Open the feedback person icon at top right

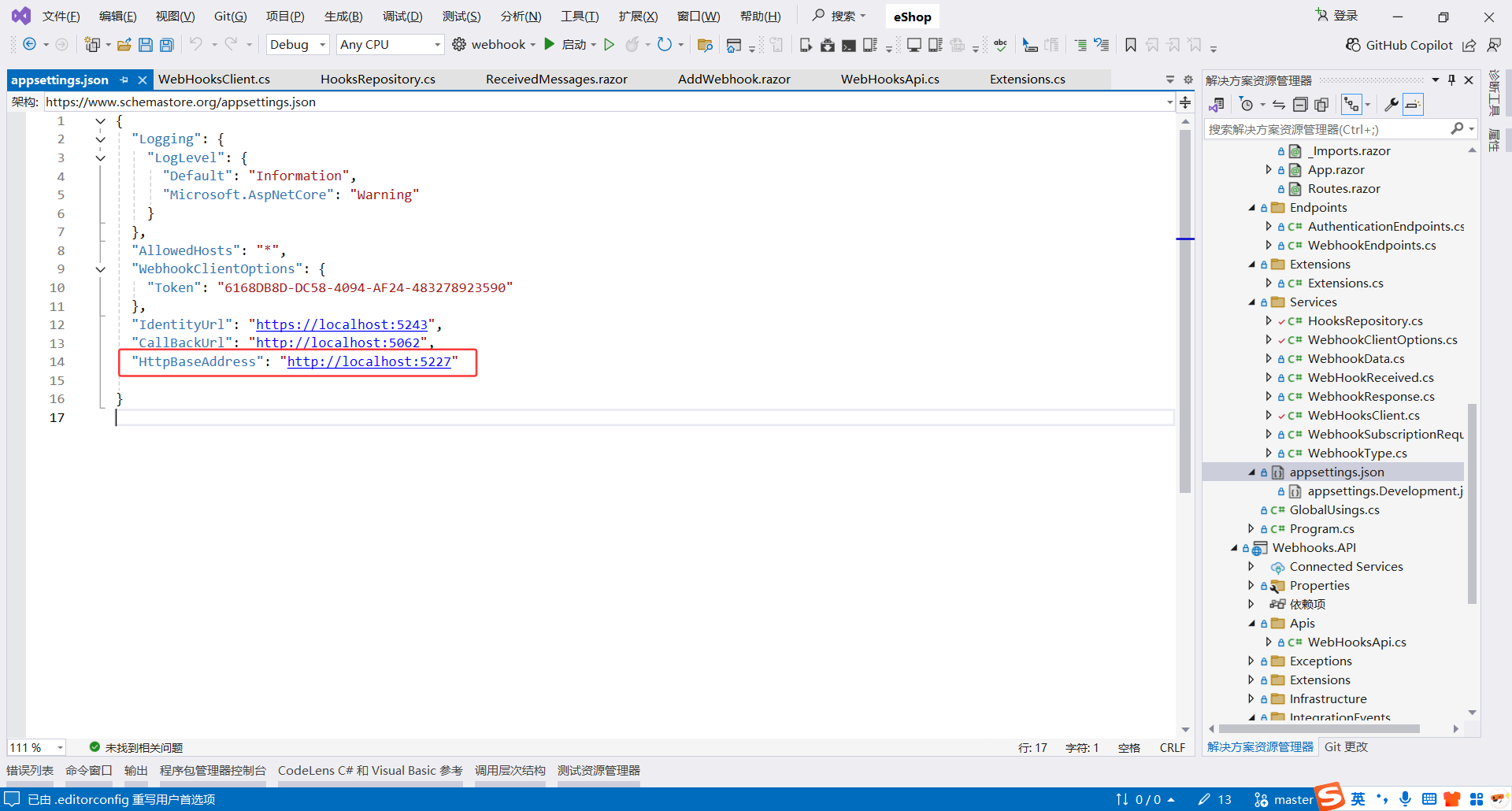(x=1494, y=45)
